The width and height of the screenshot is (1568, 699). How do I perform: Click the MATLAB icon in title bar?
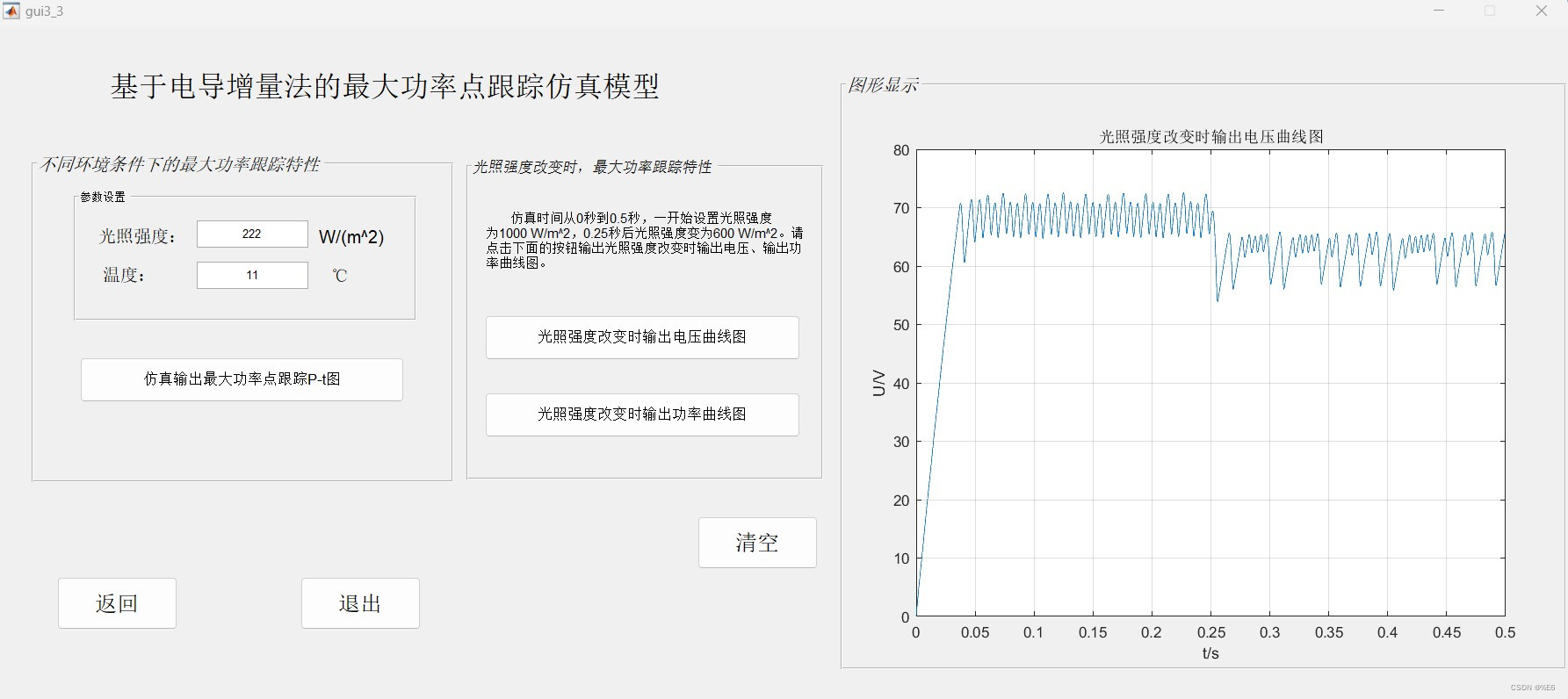(x=11, y=11)
